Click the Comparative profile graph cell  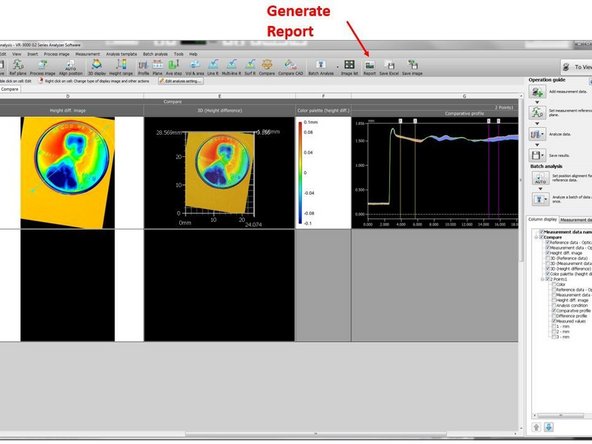435,173
